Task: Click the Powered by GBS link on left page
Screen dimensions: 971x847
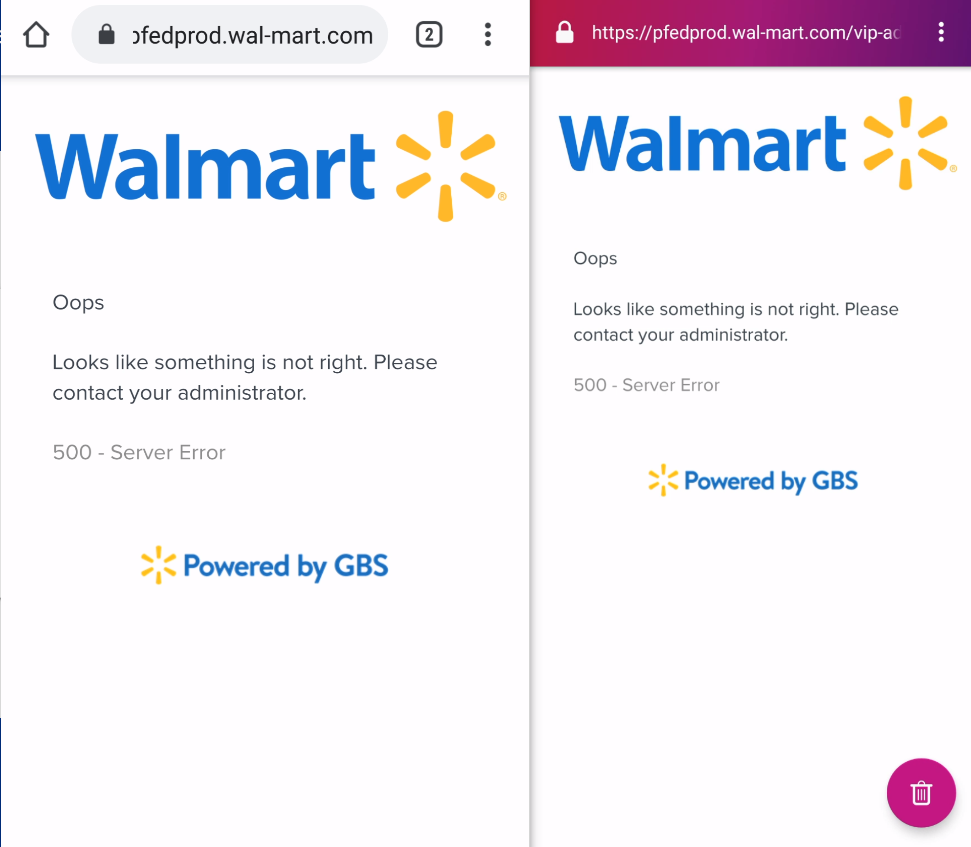Action: (x=264, y=565)
